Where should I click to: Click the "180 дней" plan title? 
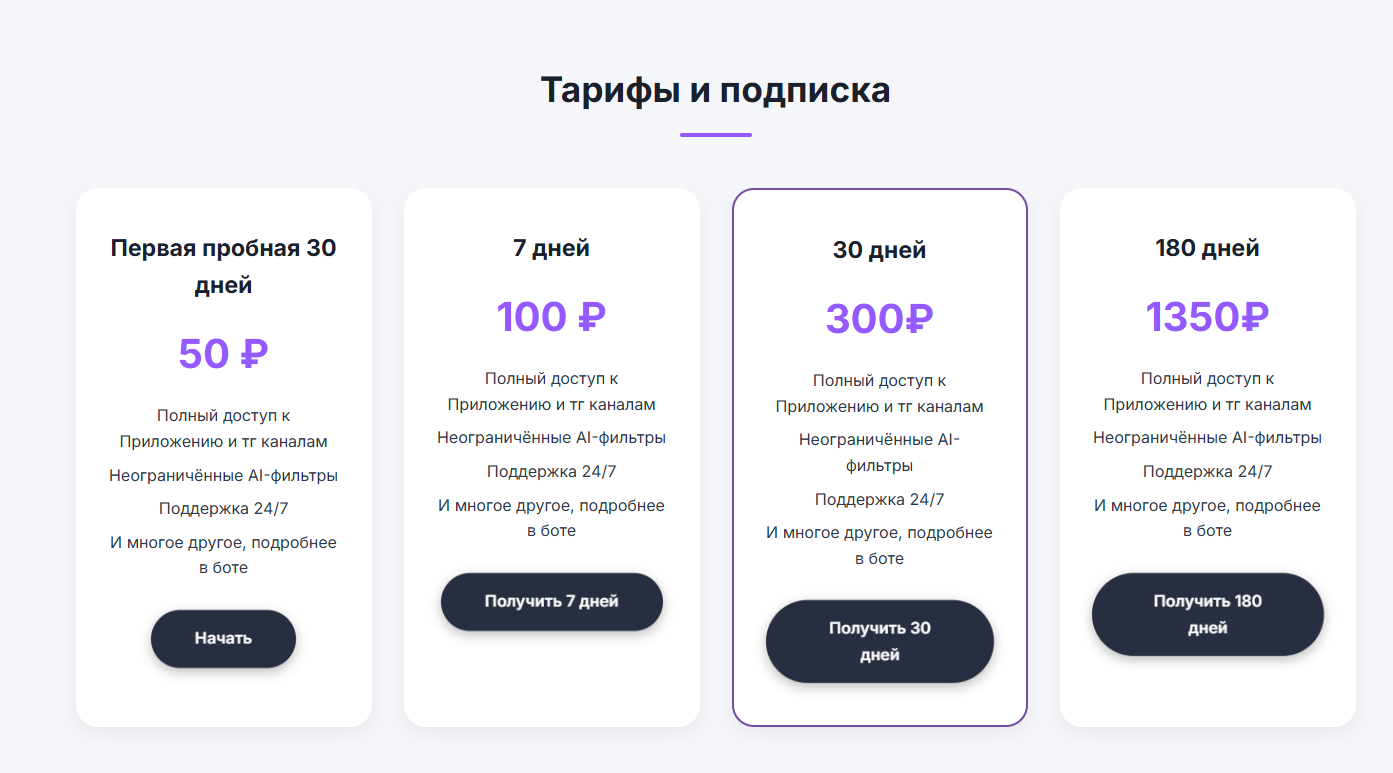[1207, 248]
